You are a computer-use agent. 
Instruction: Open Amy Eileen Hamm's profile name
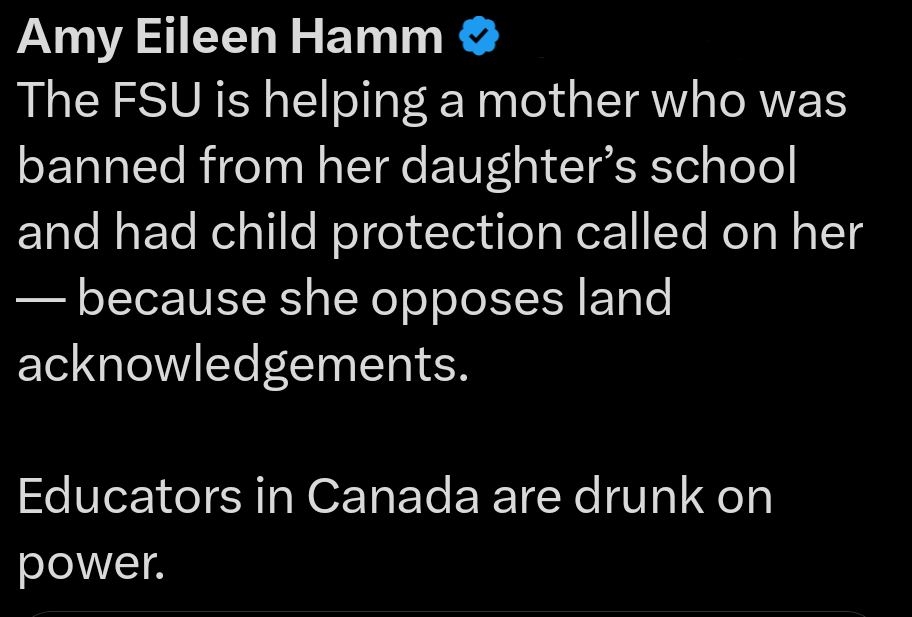click(230, 38)
